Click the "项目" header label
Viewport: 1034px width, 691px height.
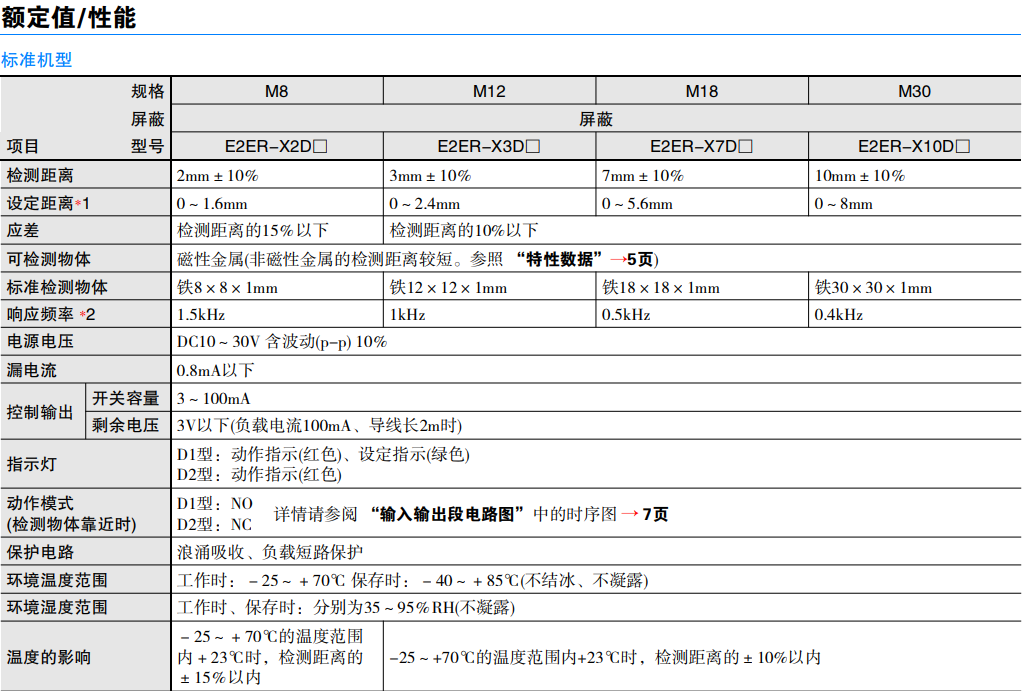pyautogui.click(x=23, y=146)
